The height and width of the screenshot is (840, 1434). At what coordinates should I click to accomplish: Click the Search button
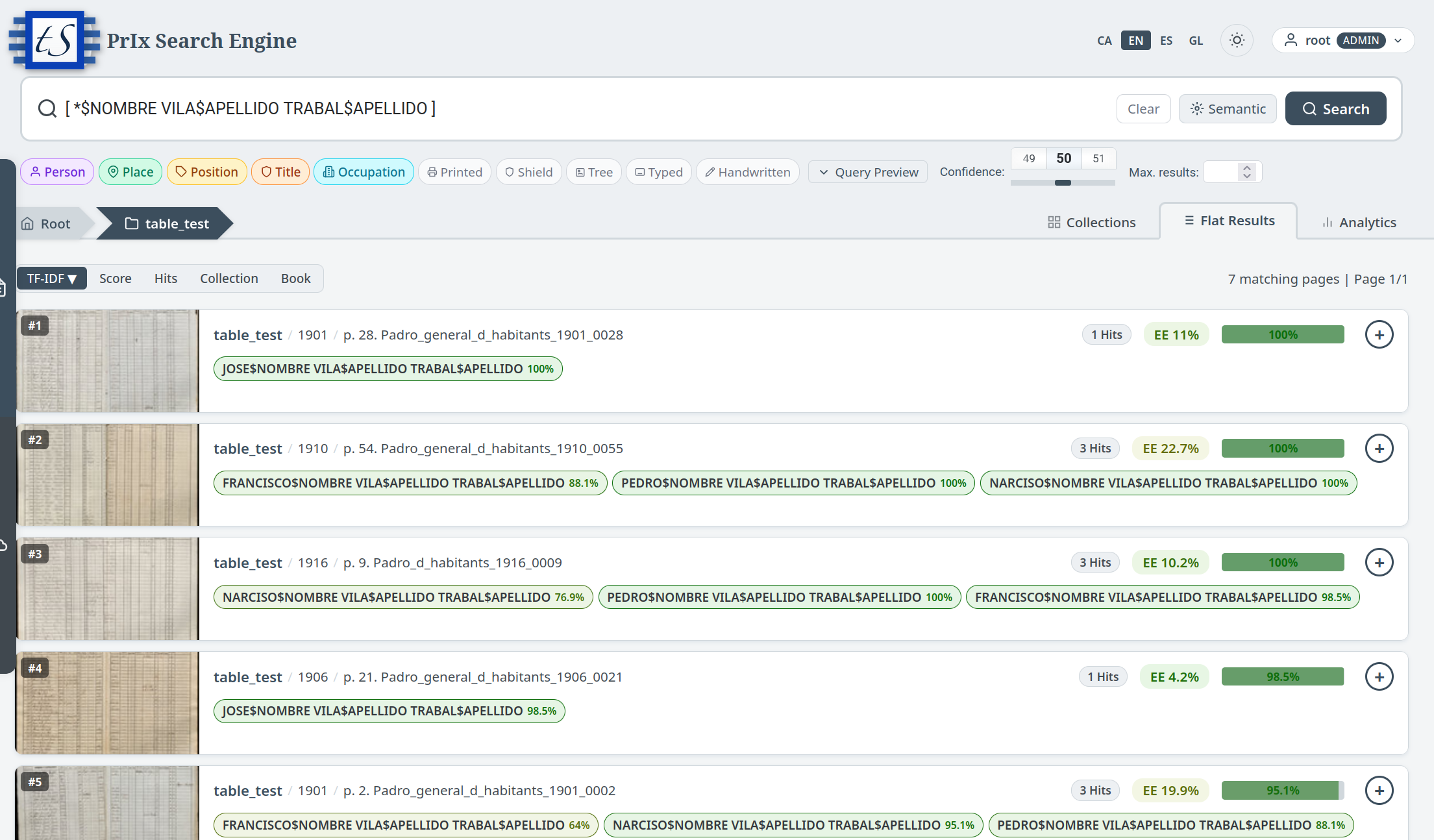pyautogui.click(x=1335, y=108)
